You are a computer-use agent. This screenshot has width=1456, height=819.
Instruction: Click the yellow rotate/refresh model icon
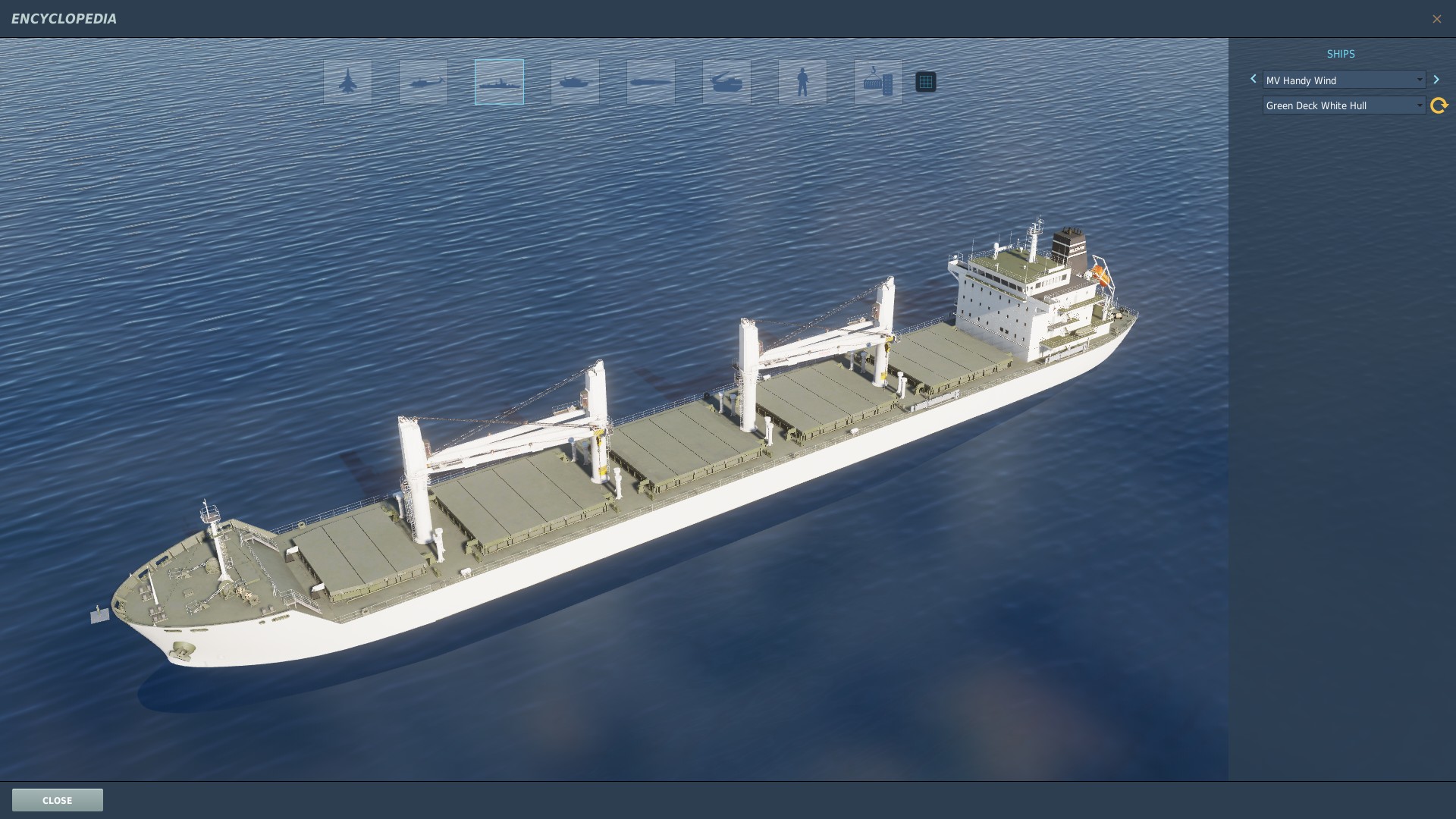[x=1439, y=105]
